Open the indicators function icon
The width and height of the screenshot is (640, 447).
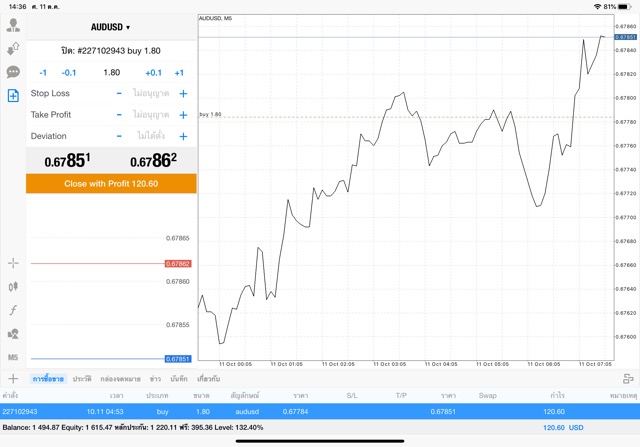pos(13,310)
